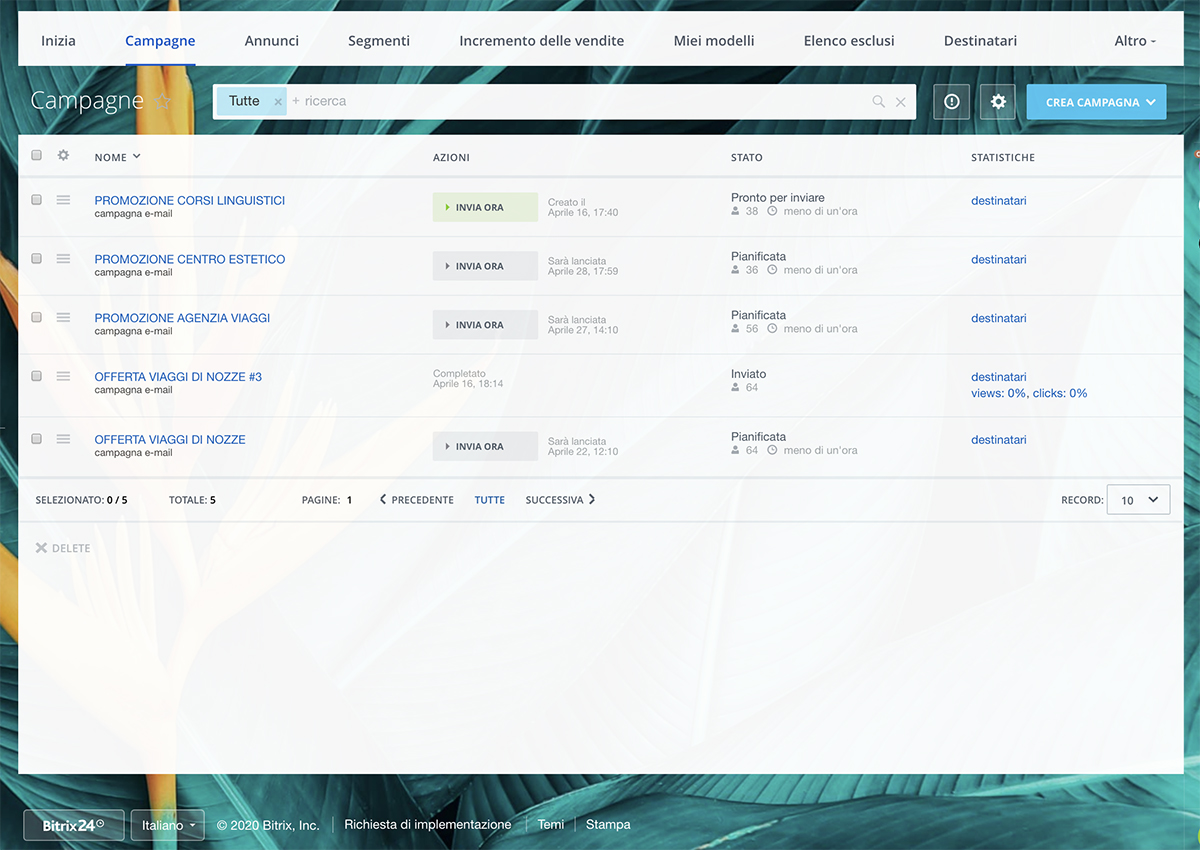The image size is (1200, 850).
Task: Open the table header gear settings
Action: click(63, 156)
